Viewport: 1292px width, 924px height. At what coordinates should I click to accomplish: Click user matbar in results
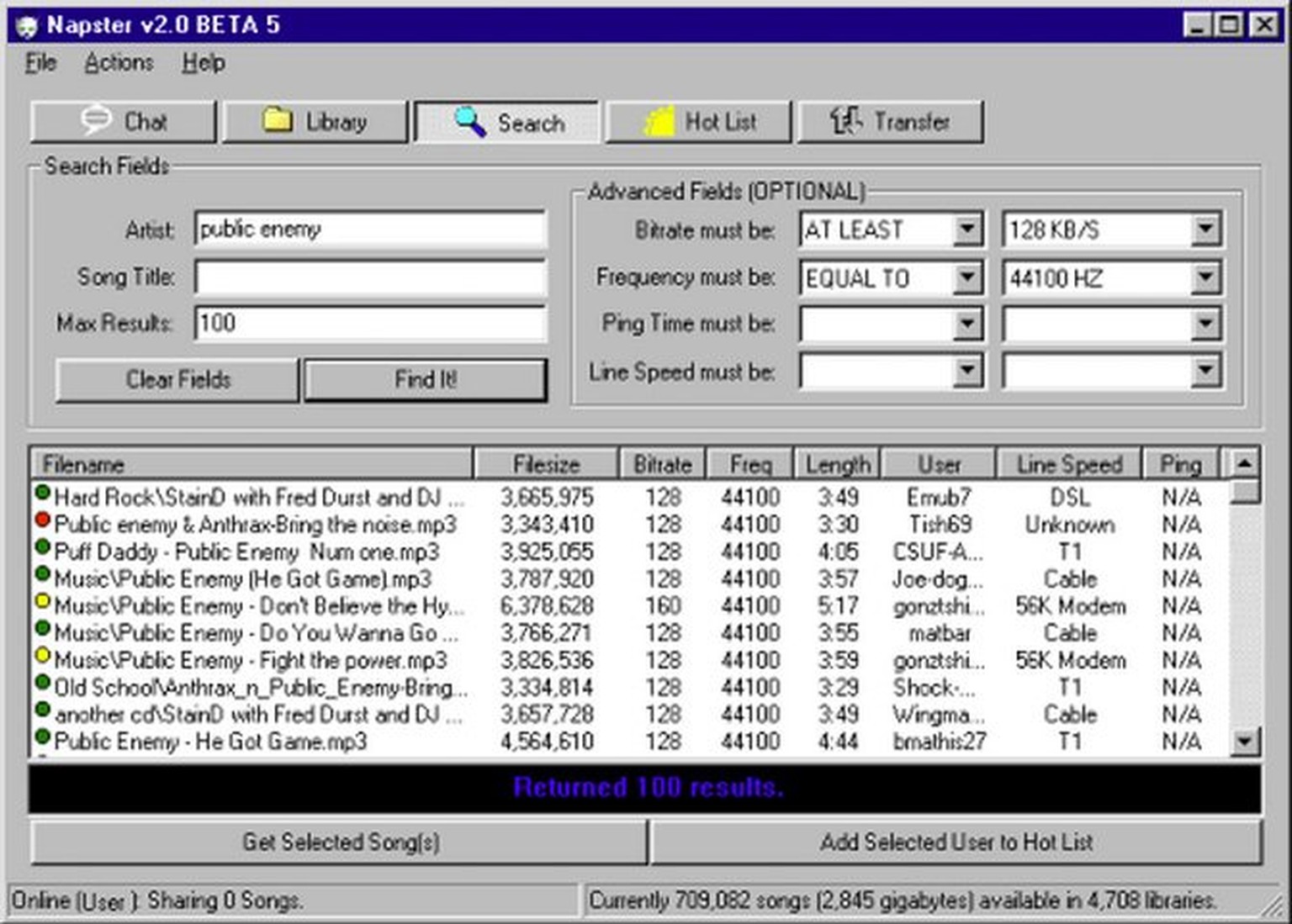939,633
